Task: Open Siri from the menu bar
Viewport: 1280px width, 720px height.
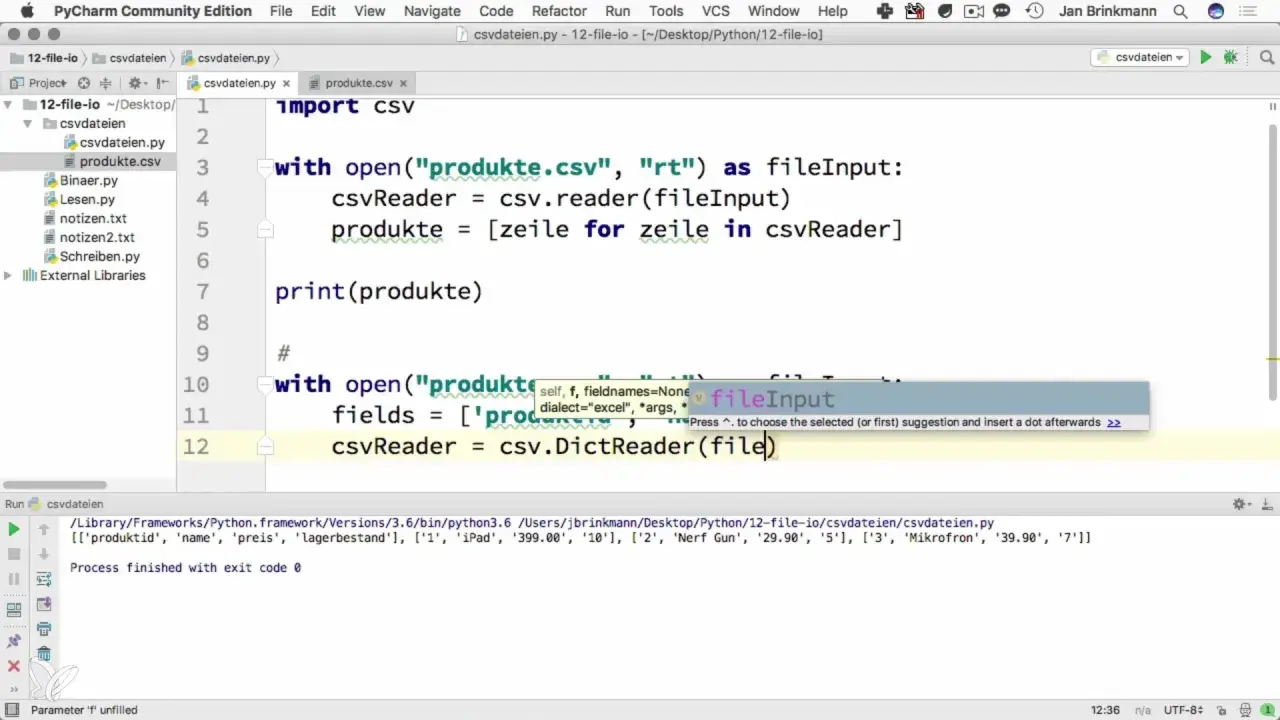Action: (x=1215, y=11)
